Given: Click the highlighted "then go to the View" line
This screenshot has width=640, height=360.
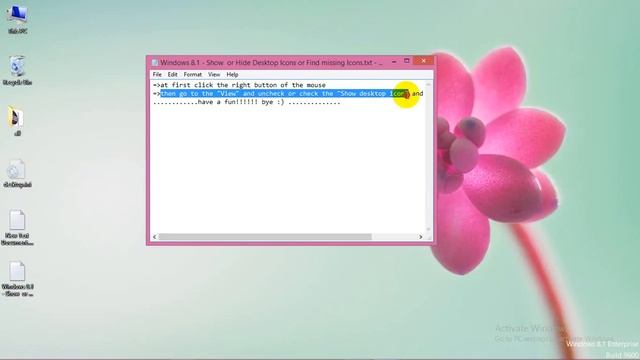Looking at the screenshot, I should click(284, 93).
